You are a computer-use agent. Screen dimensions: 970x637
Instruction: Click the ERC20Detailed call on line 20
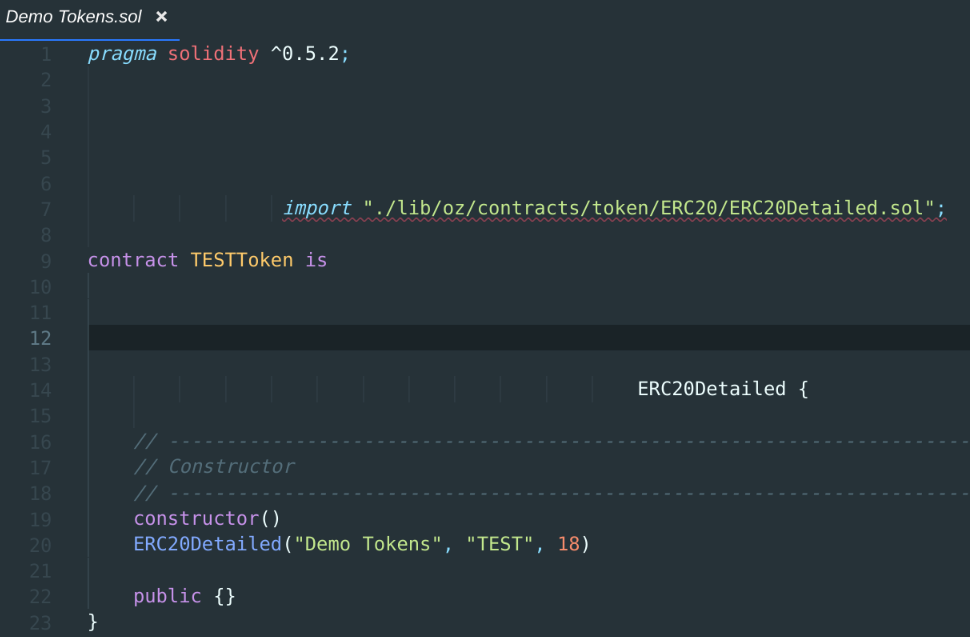pos(205,544)
